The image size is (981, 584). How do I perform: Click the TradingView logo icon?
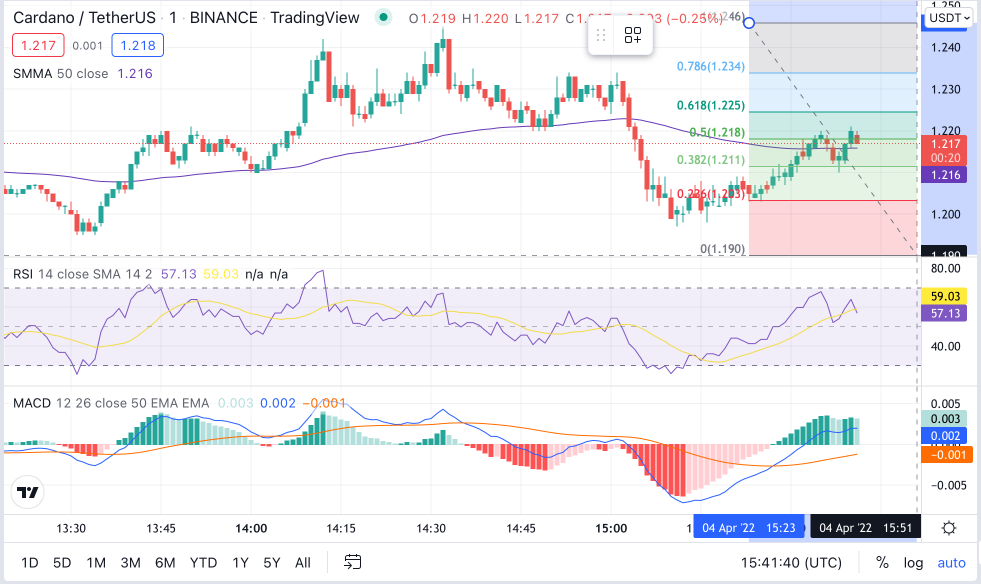pos(28,493)
